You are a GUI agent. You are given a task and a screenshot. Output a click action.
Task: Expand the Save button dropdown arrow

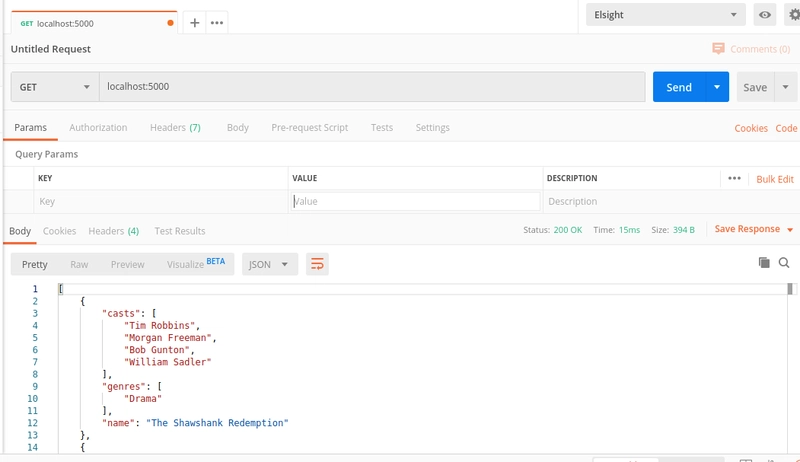pyautogui.click(x=786, y=87)
